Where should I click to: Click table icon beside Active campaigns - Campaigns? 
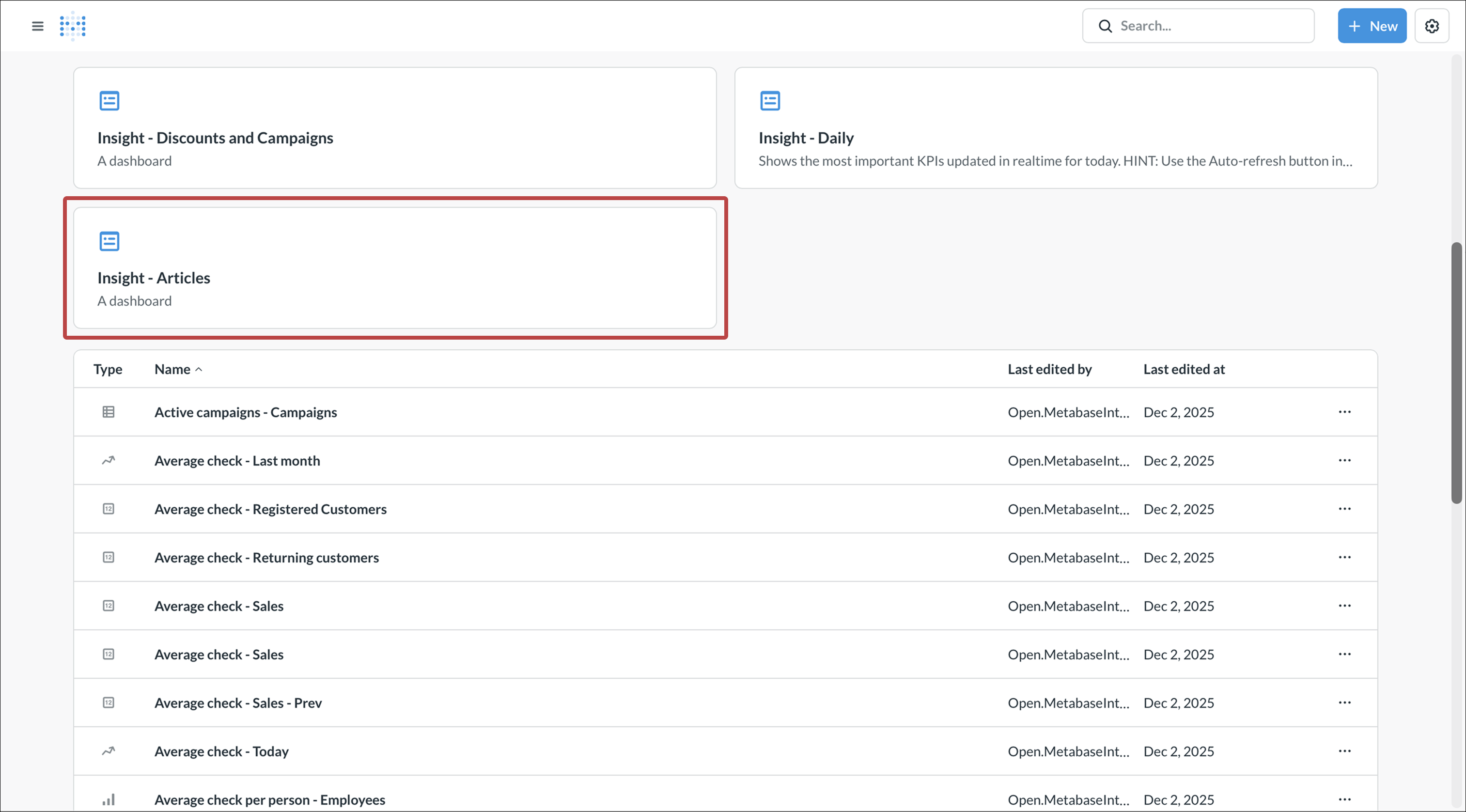click(x=108, y=412)
